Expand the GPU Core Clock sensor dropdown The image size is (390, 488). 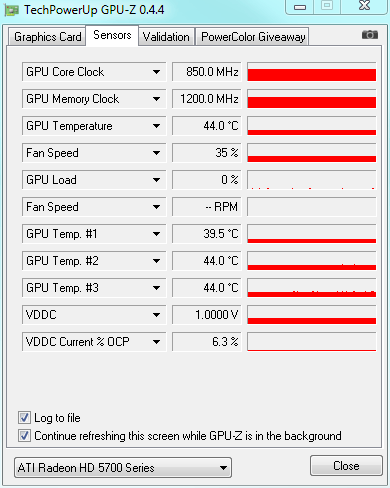pos(156,72)
